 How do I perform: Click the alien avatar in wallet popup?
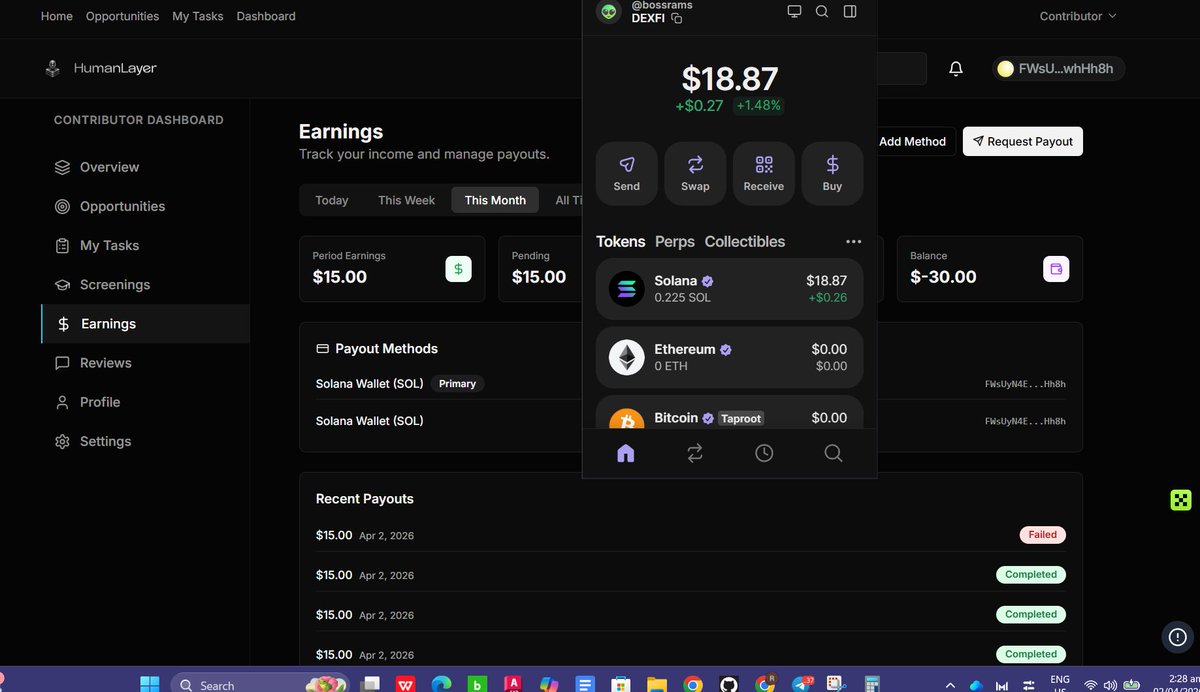coord(608,12)
